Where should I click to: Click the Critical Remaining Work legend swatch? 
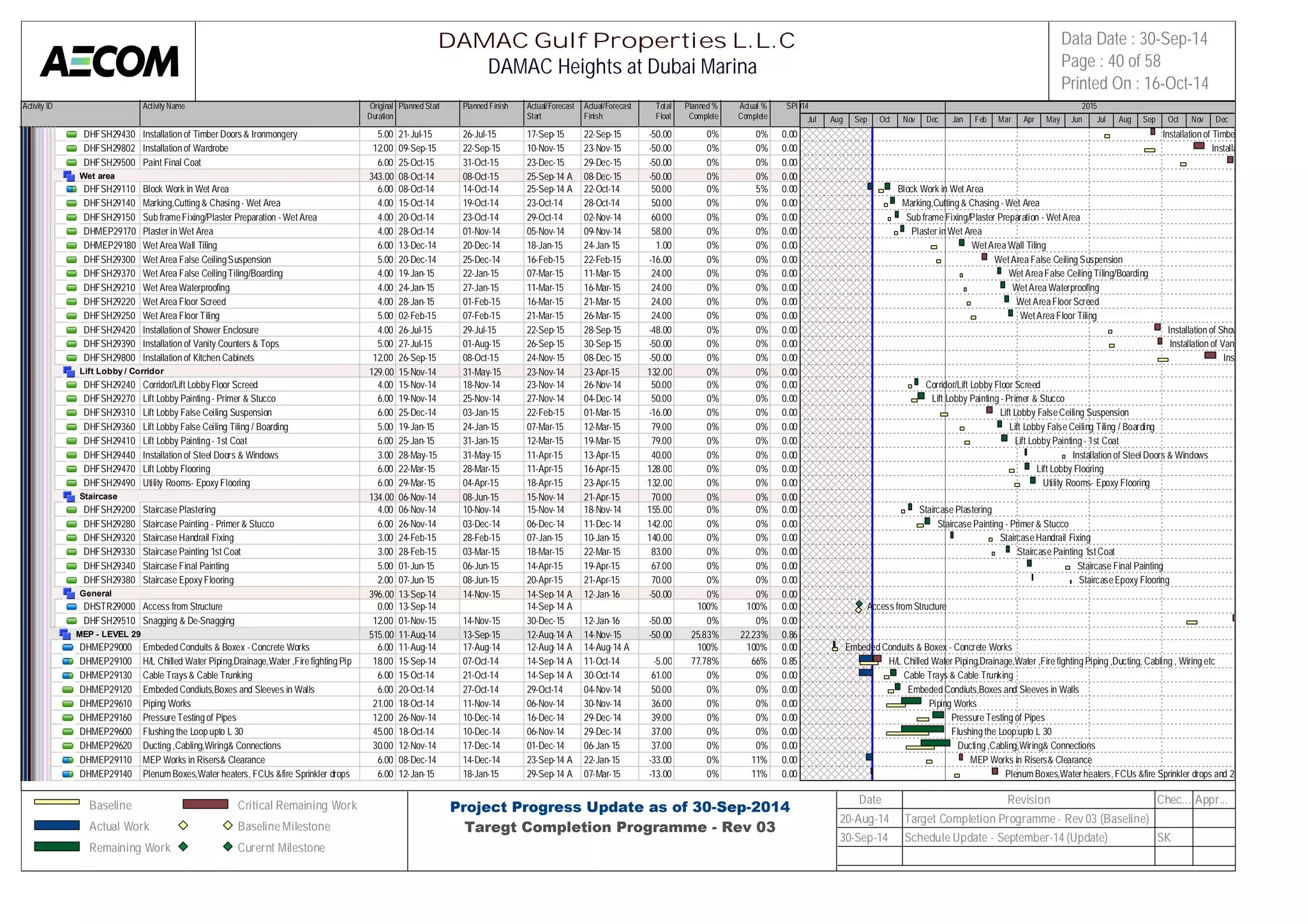pos(205,805)
